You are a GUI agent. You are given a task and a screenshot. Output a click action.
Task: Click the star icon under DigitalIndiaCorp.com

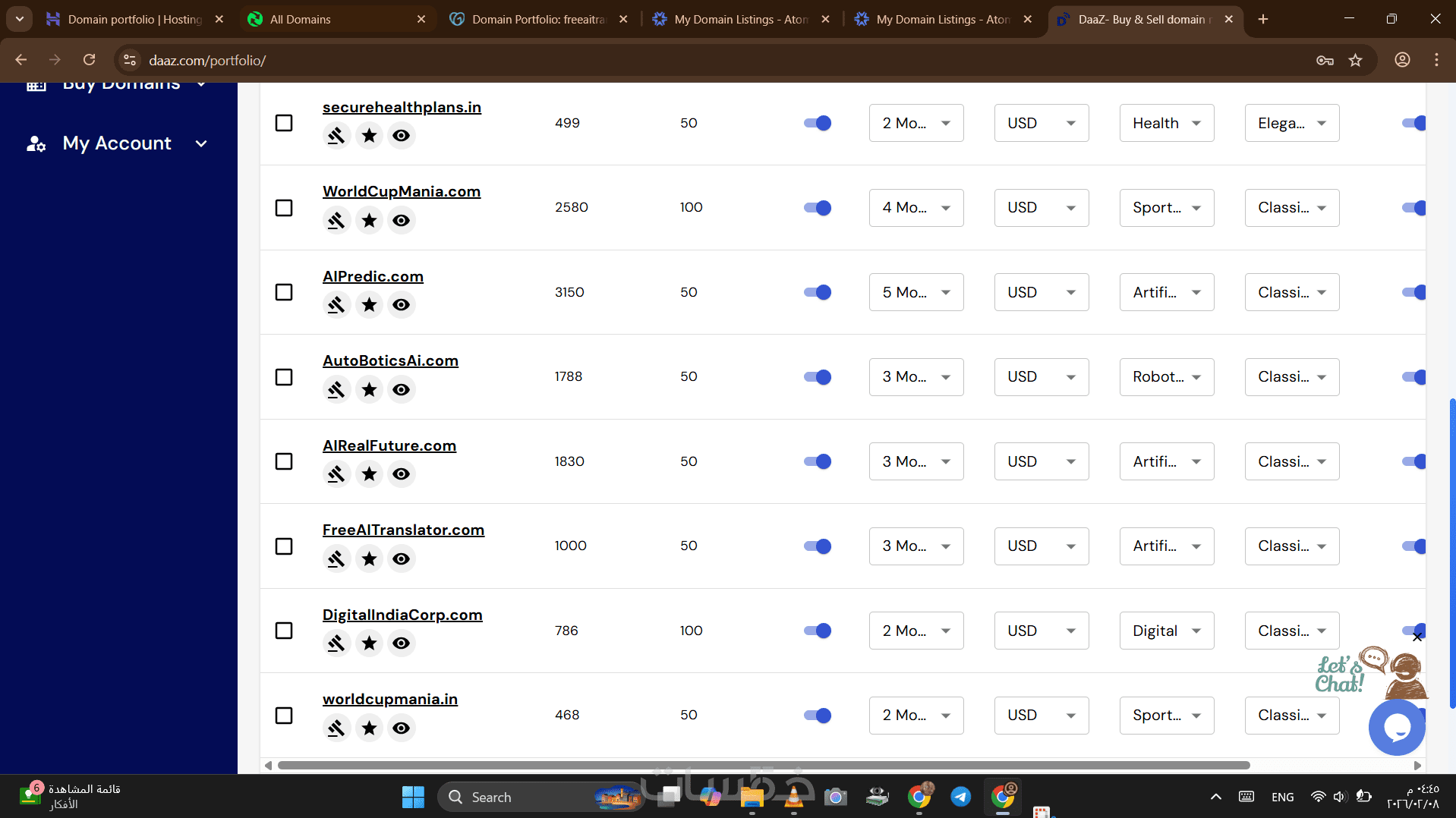pyautogui.click(x=370, y=643)
